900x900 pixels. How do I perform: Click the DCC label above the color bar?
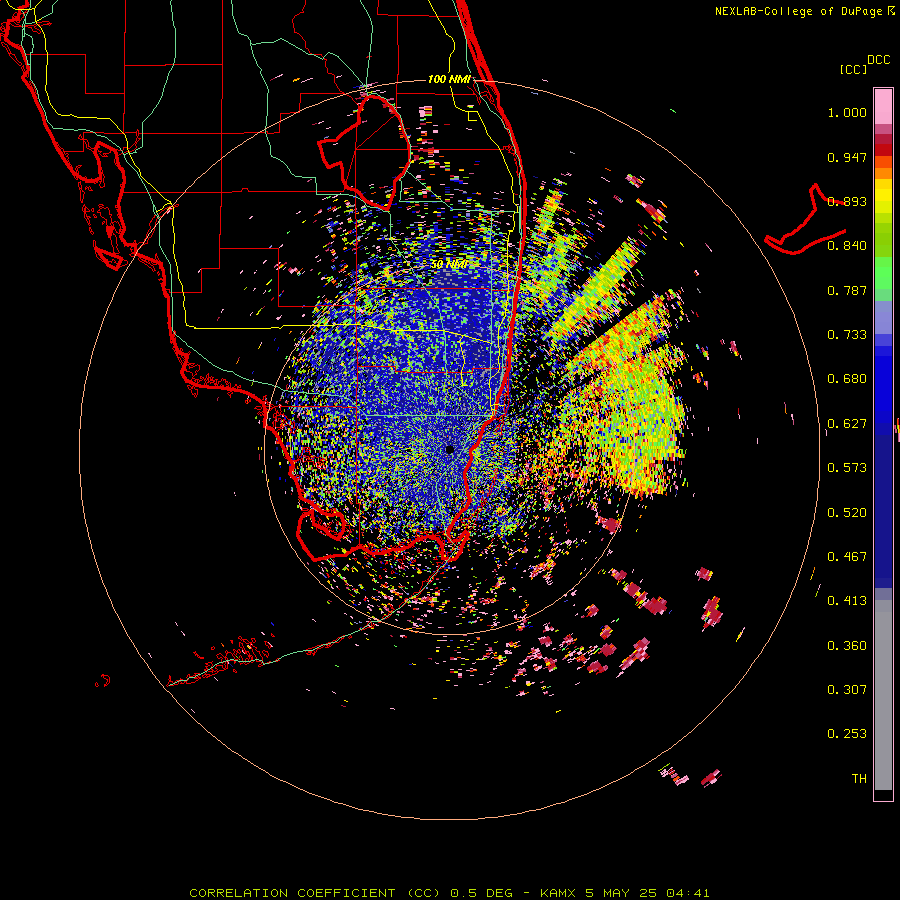point(878,60)
